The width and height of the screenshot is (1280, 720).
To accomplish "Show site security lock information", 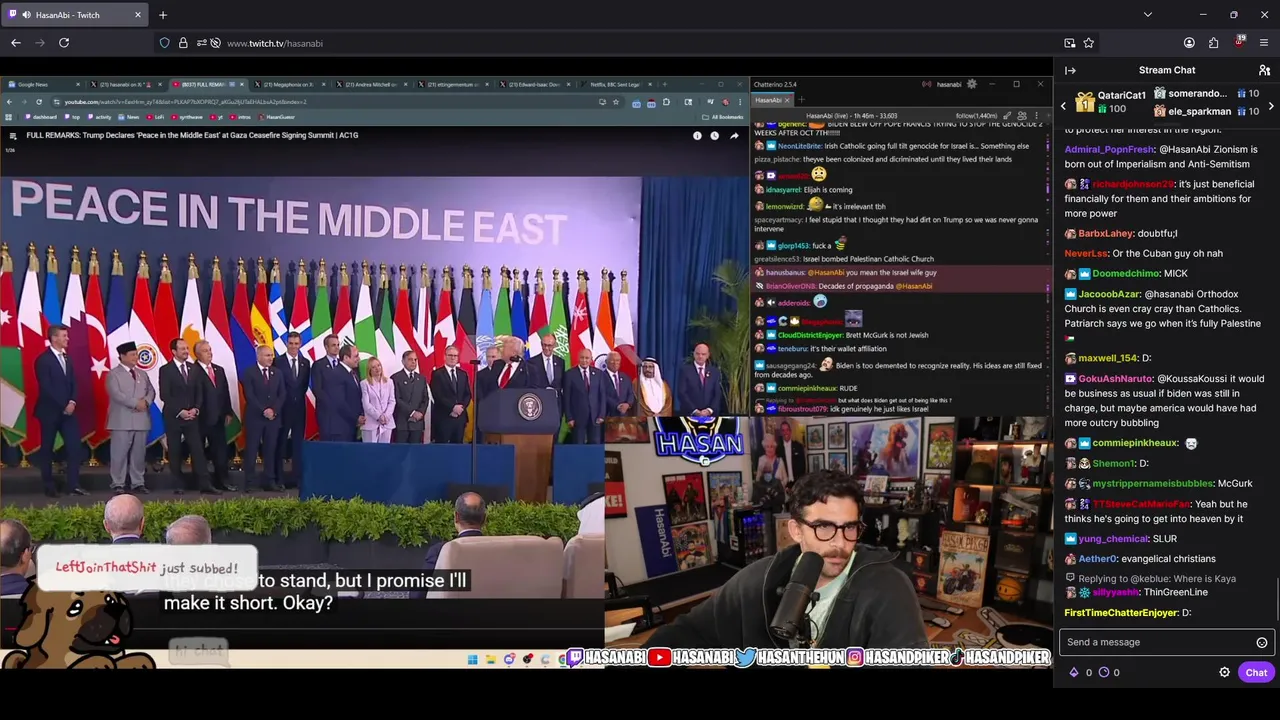I will 183,43.
